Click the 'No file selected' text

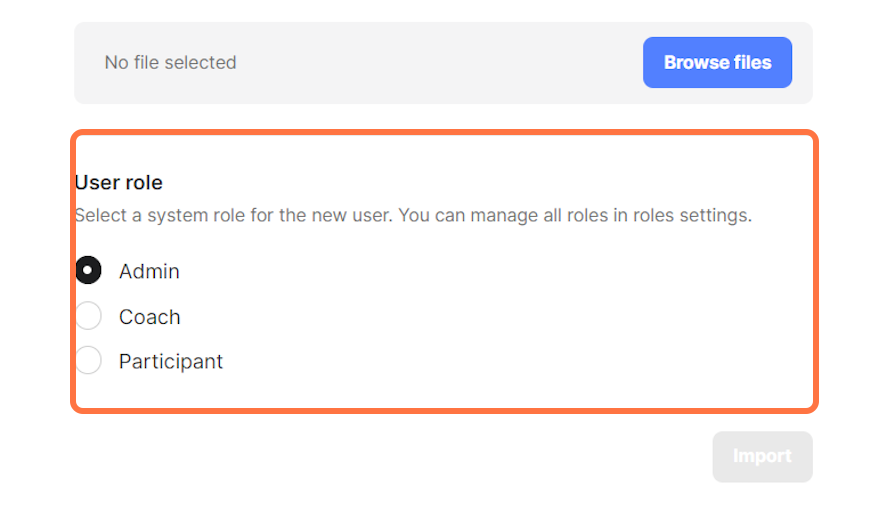tap(170, 63)
